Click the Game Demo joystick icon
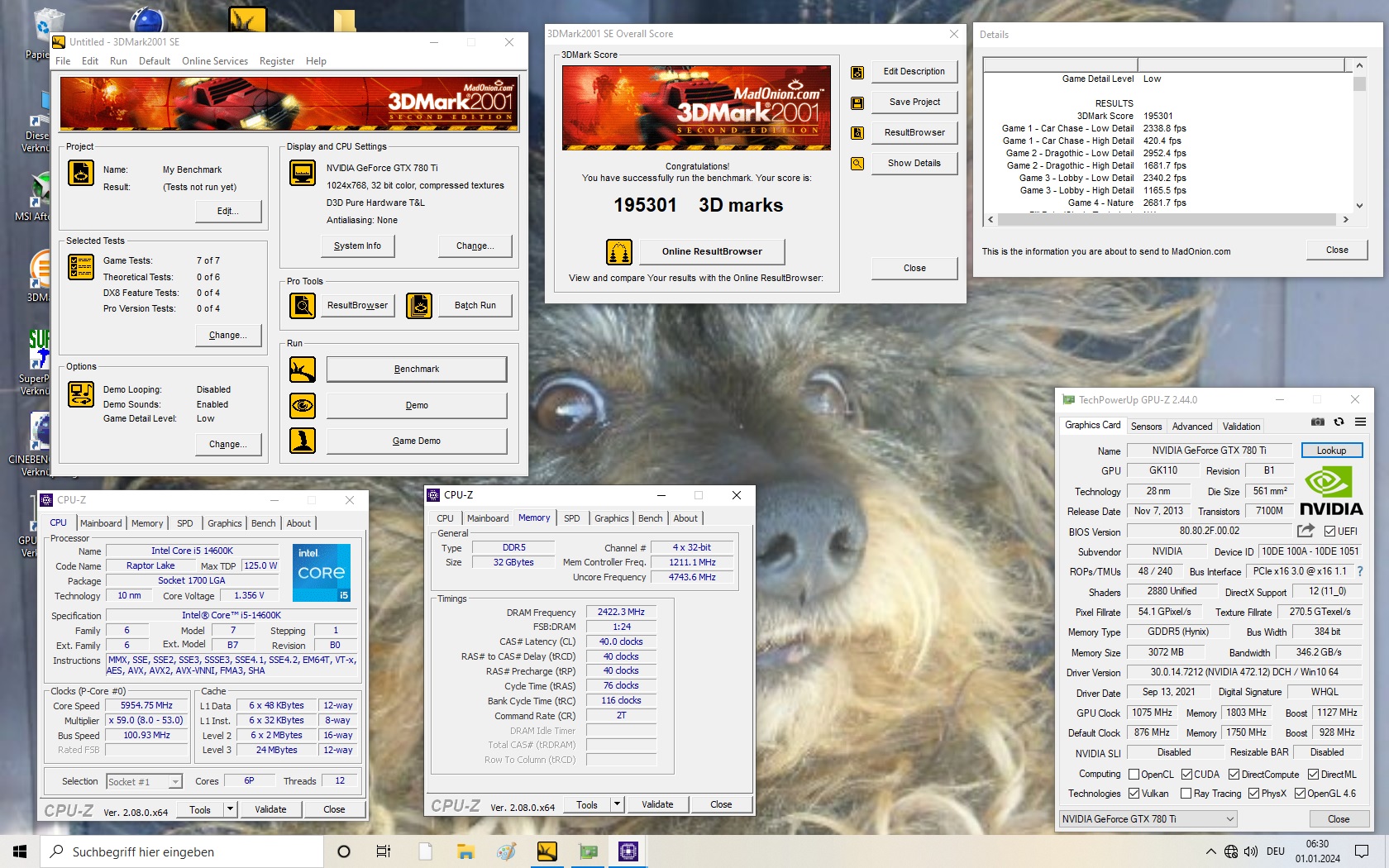The image size is (1389, 868). click(303, 441)
